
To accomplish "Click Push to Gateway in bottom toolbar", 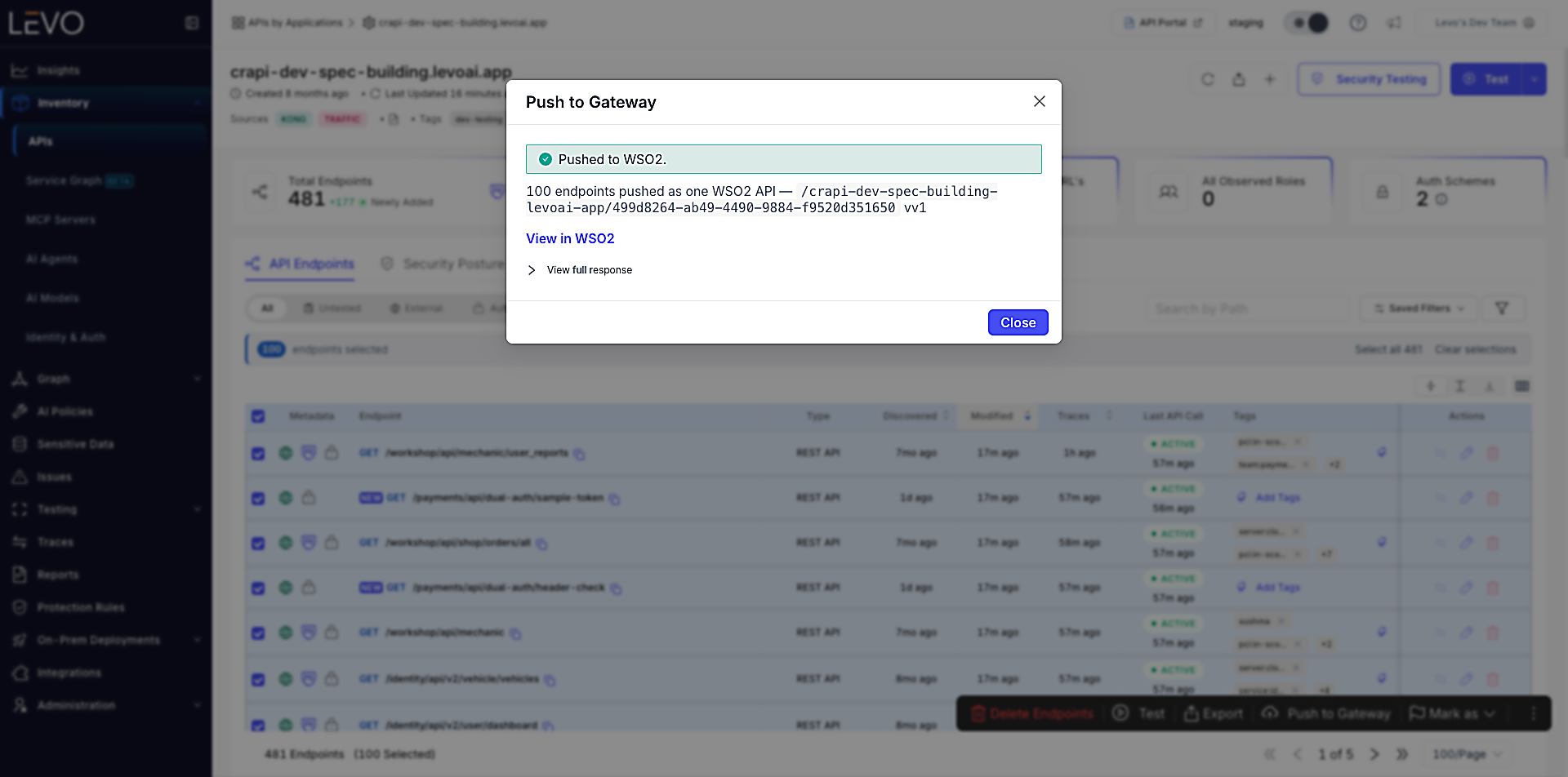I will tap(1325, 713).
